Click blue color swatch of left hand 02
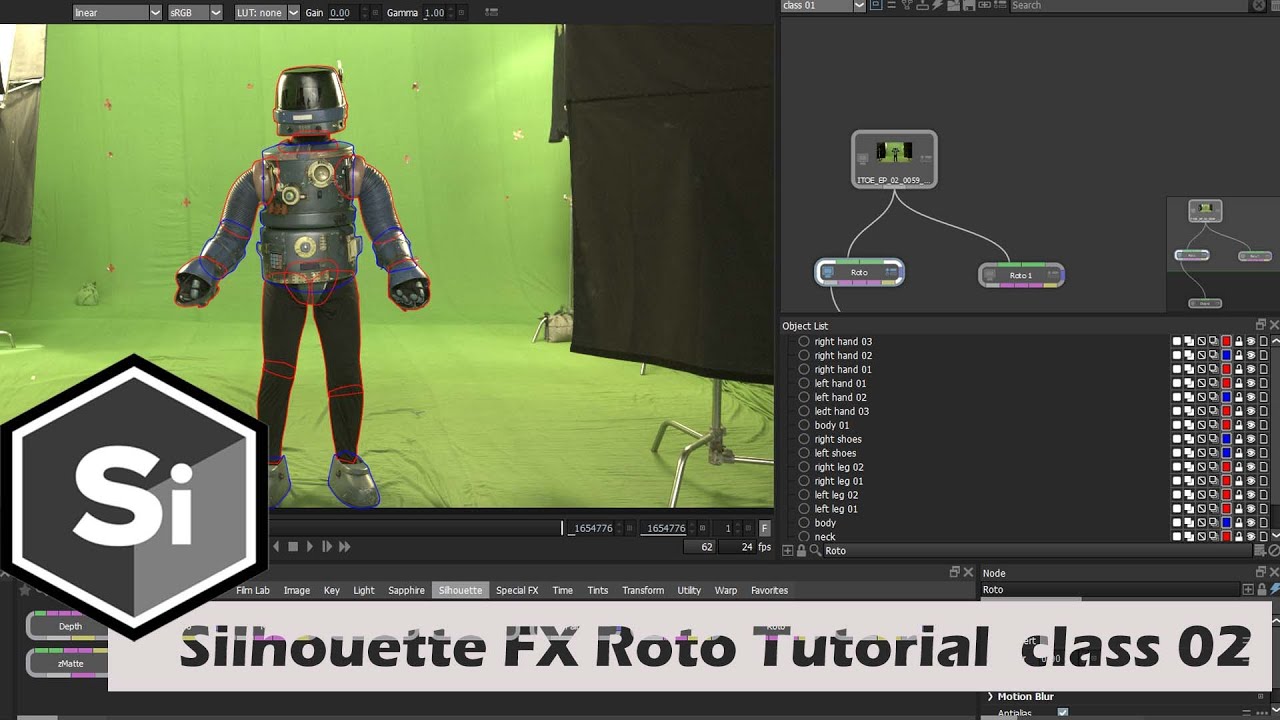 click(x=1226, y=397)
